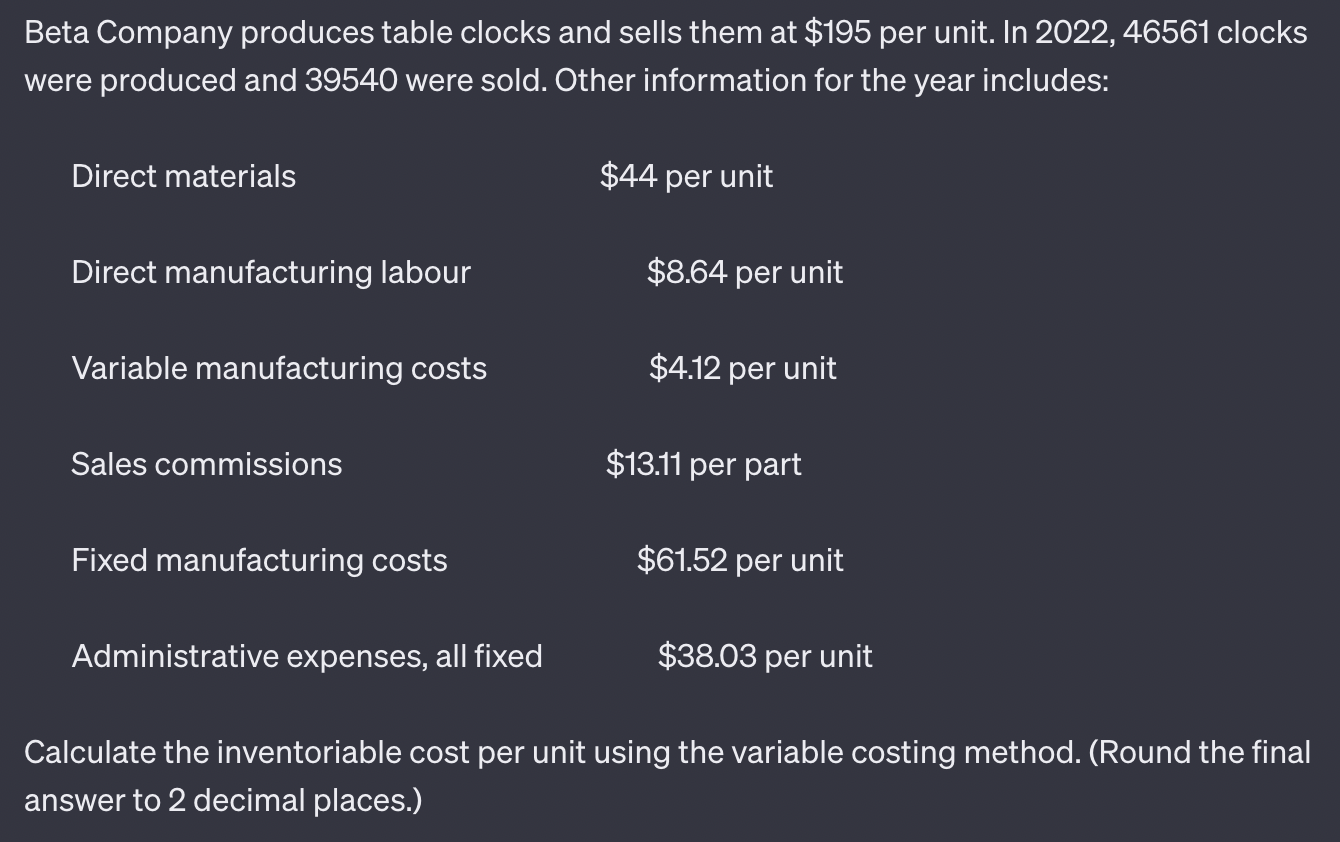Click 'Other information for the year includes' text
1340x842 pixels.
(831, 81)
